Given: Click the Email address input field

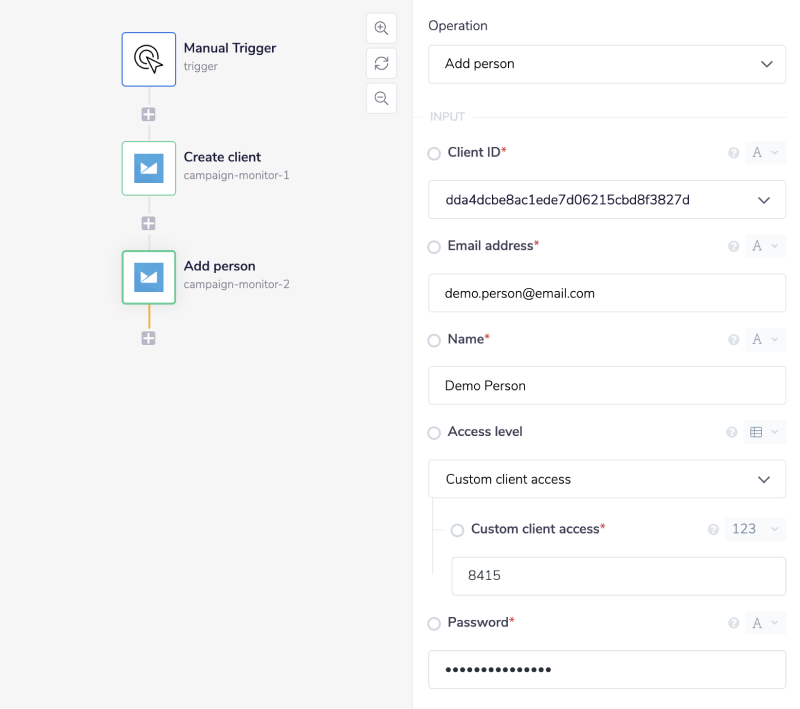Looking at the screenshot, I should (606, 293).
